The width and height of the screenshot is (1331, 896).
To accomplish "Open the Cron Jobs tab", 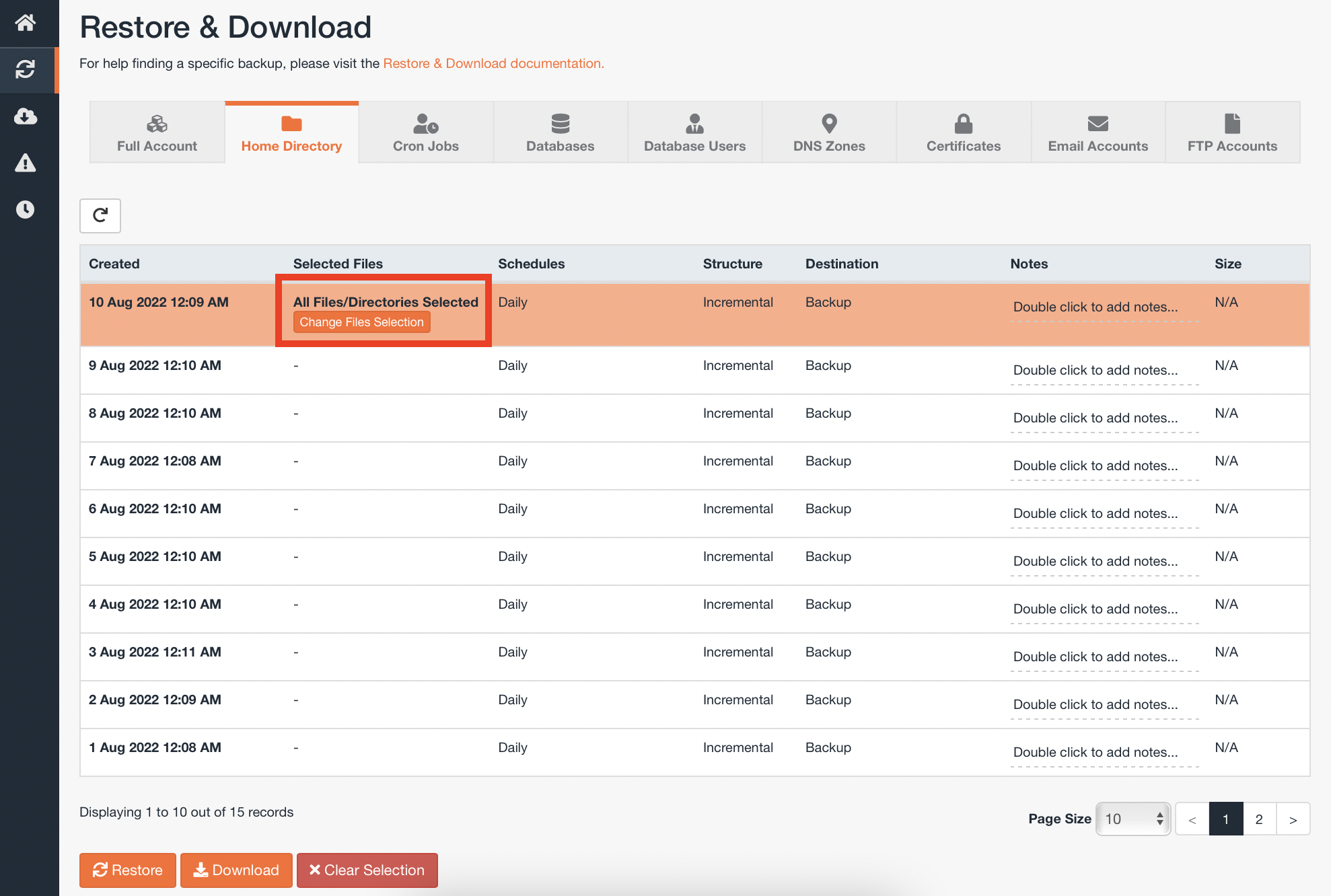I will (x=426, y=133).
